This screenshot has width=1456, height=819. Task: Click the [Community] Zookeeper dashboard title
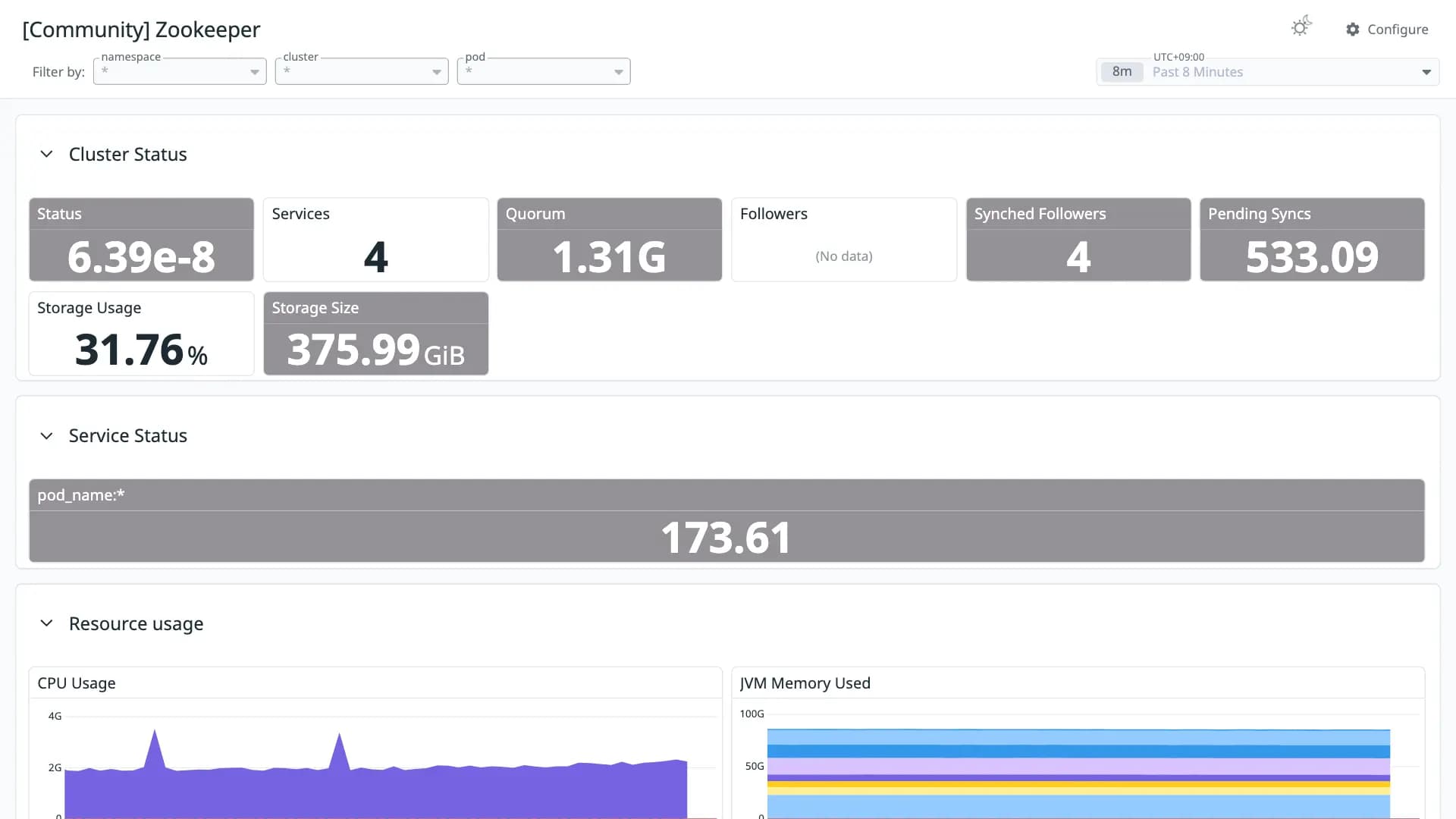(141, 30)
